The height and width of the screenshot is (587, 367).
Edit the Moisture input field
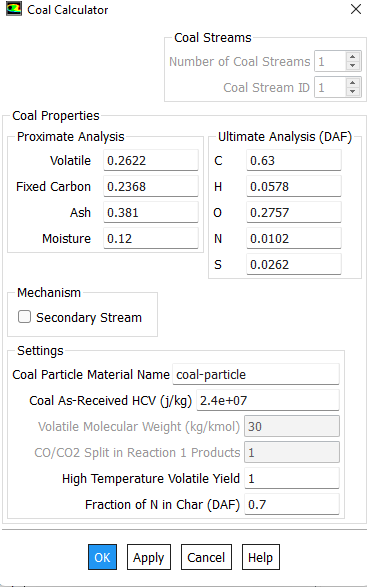pos(151,238)
